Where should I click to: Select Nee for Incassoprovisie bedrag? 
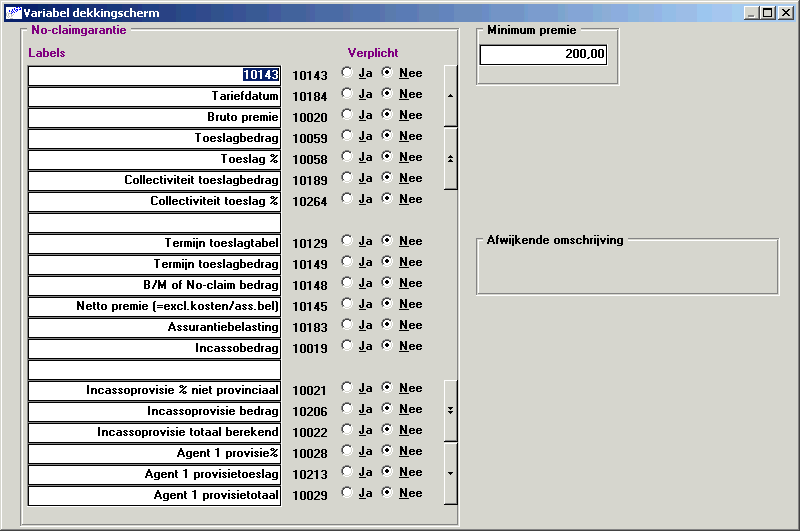point(387,409)
